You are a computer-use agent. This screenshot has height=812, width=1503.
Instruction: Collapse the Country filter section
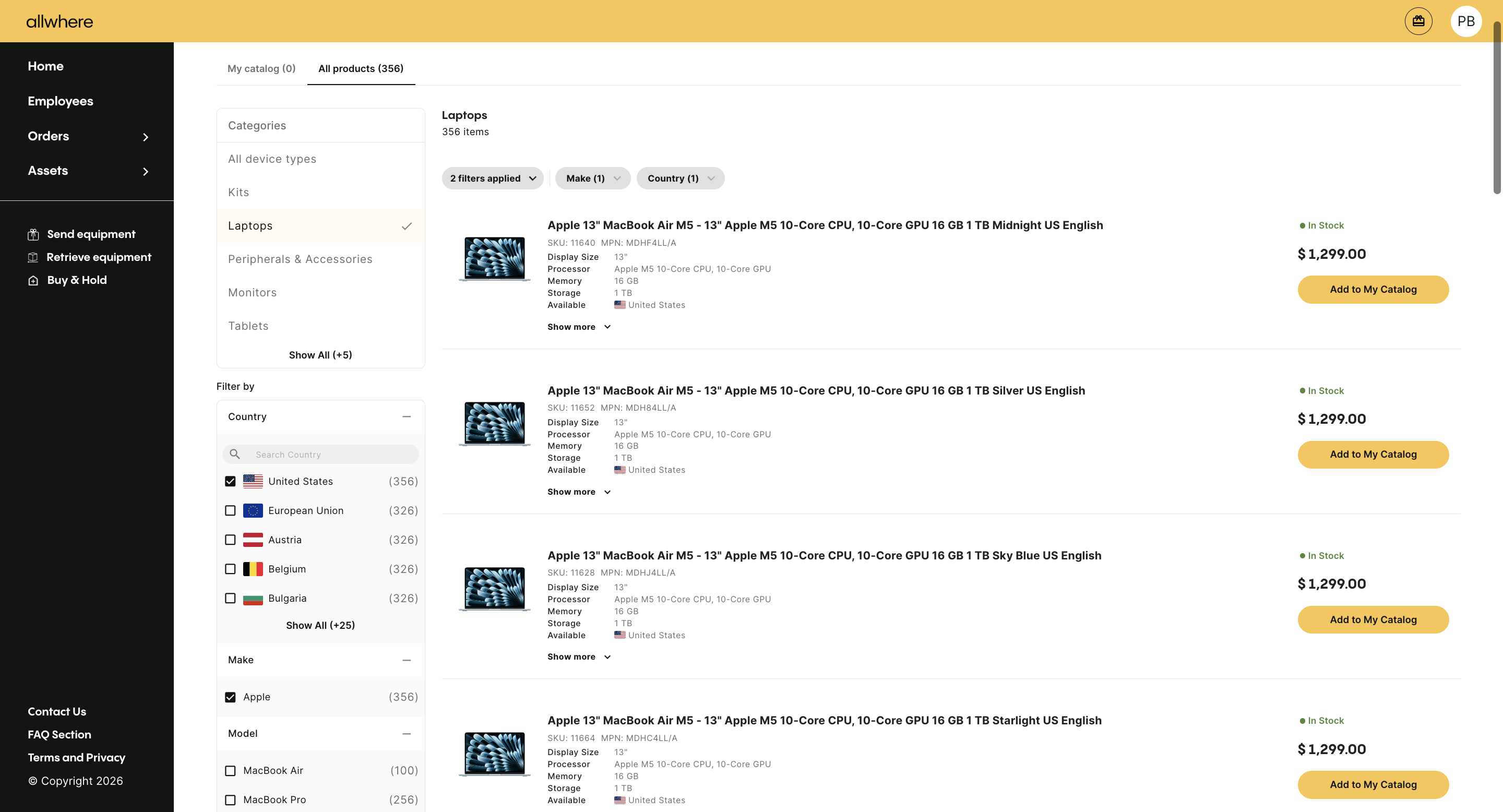(407, 416)
